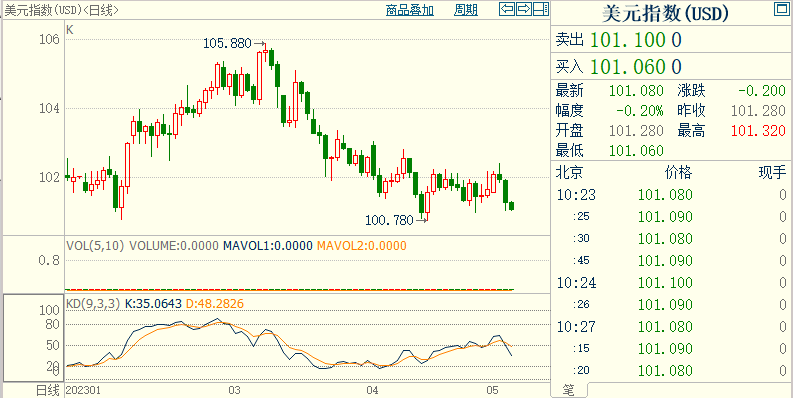The image size is (793, 398).
Task: Click the 105.880 high price marker
Action: coord(227,44)
